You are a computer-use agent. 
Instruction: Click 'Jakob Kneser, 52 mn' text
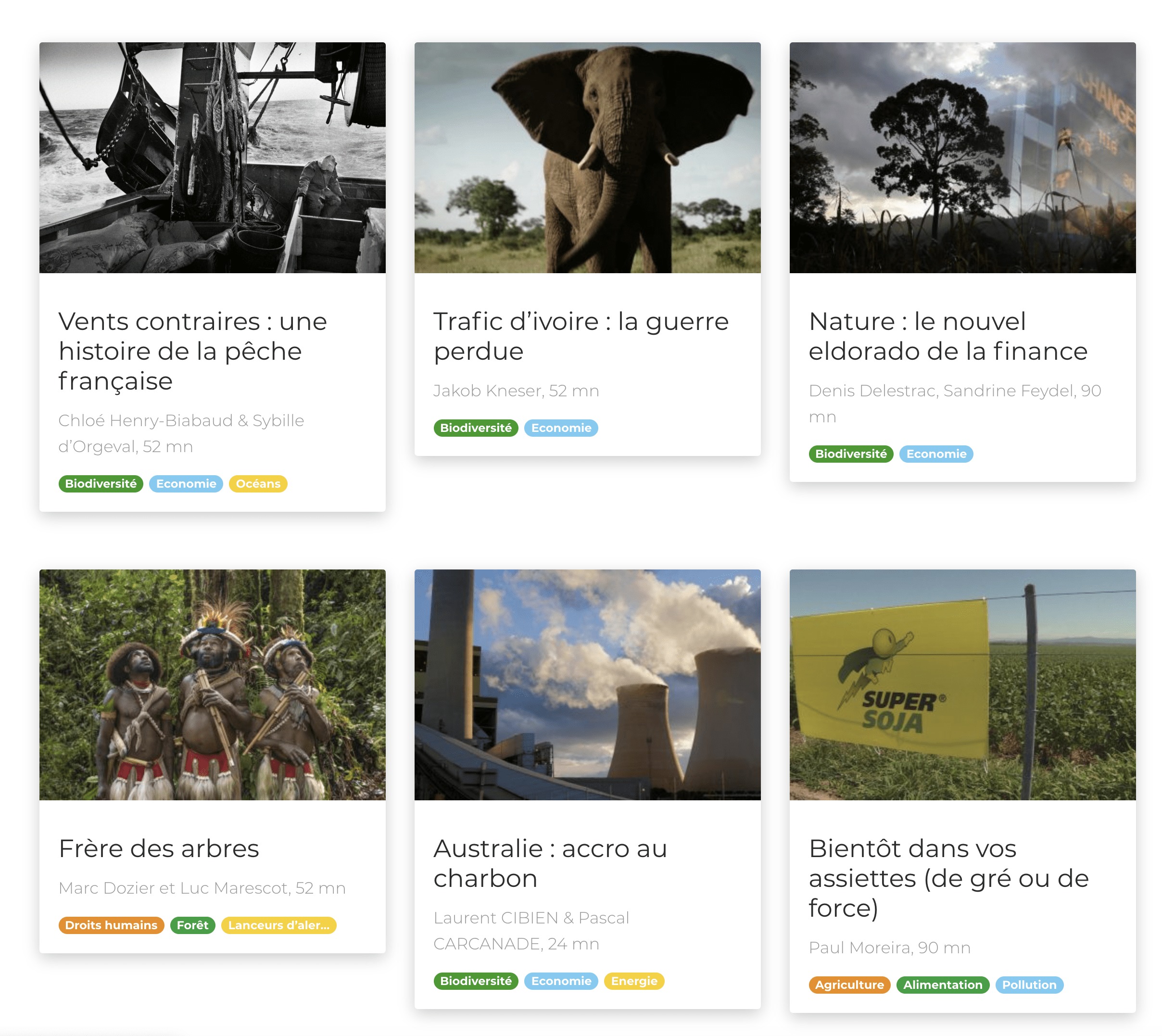click(517, 391)
